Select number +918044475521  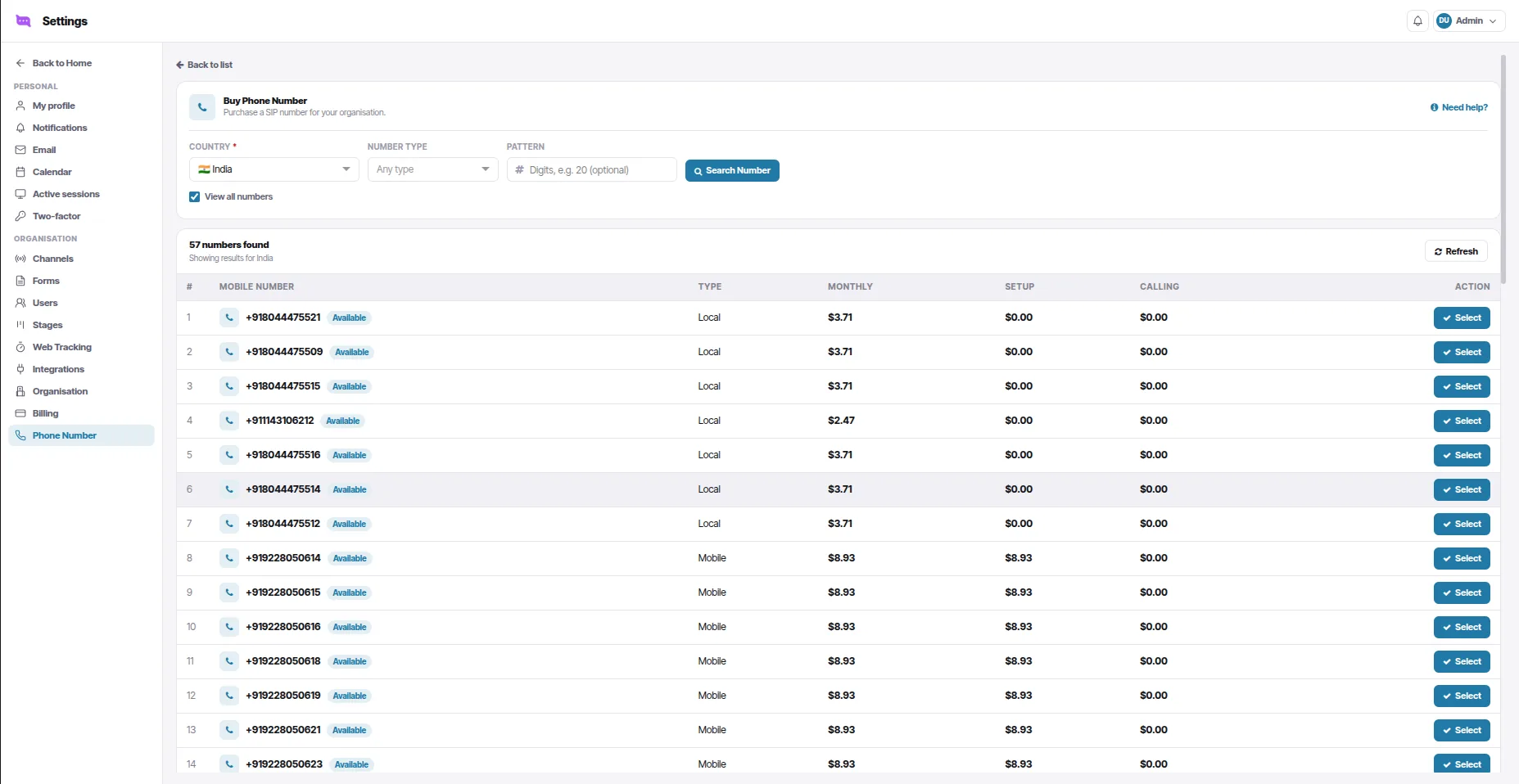coord(1462,318)
